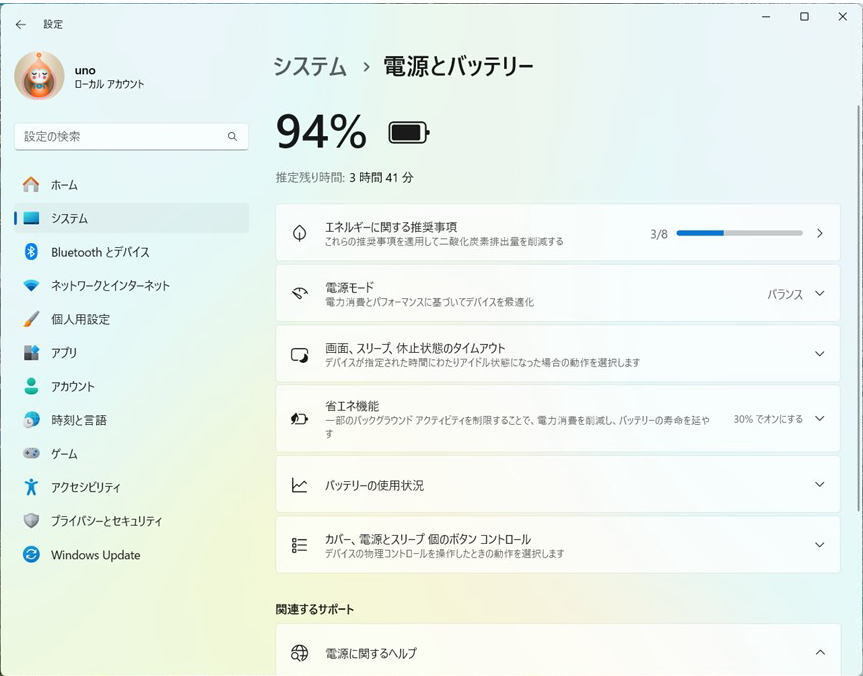Open アプリ settings page
The image size is (863, 676).
132,353
